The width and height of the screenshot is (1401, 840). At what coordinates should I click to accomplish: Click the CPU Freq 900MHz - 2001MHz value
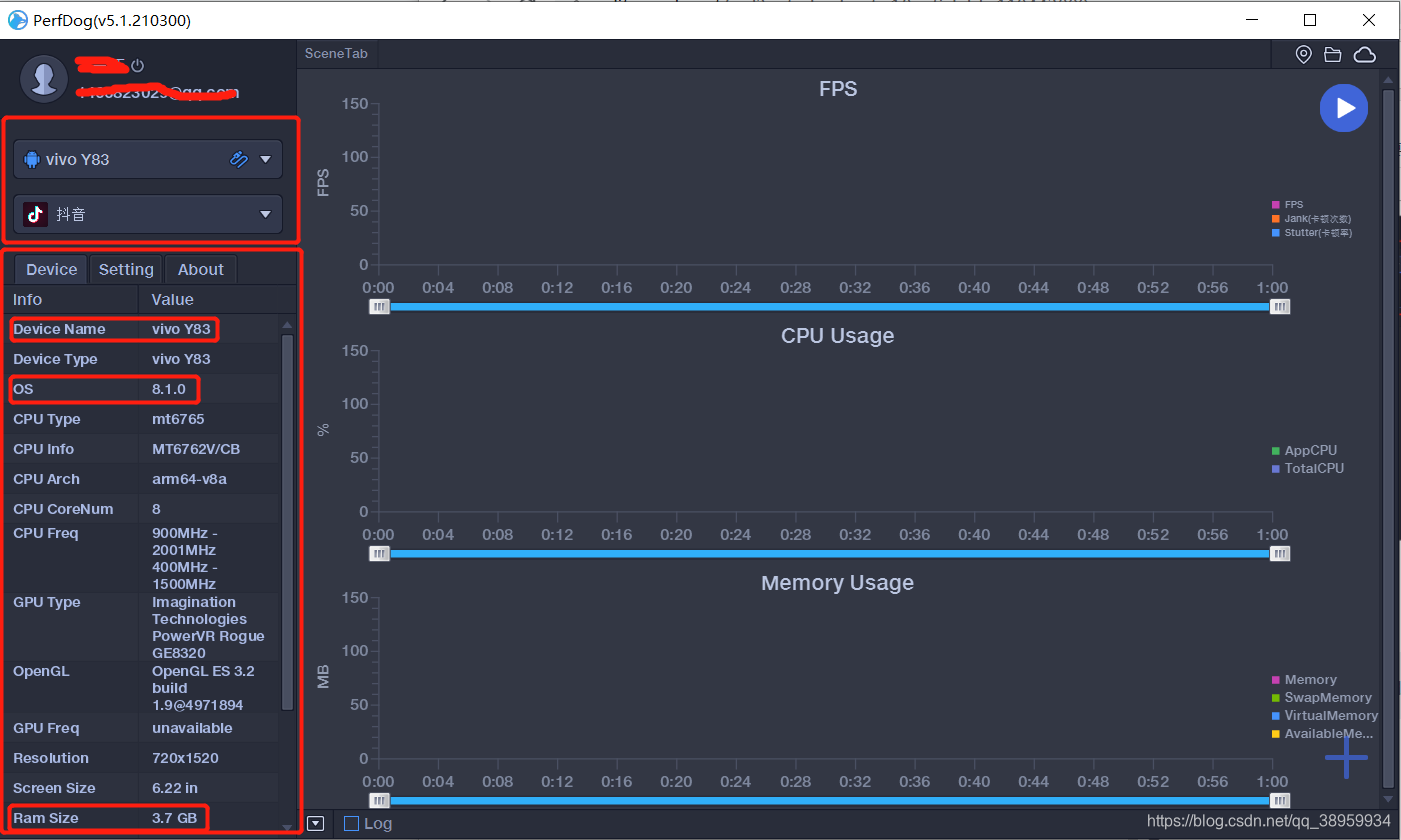(184, 541)
